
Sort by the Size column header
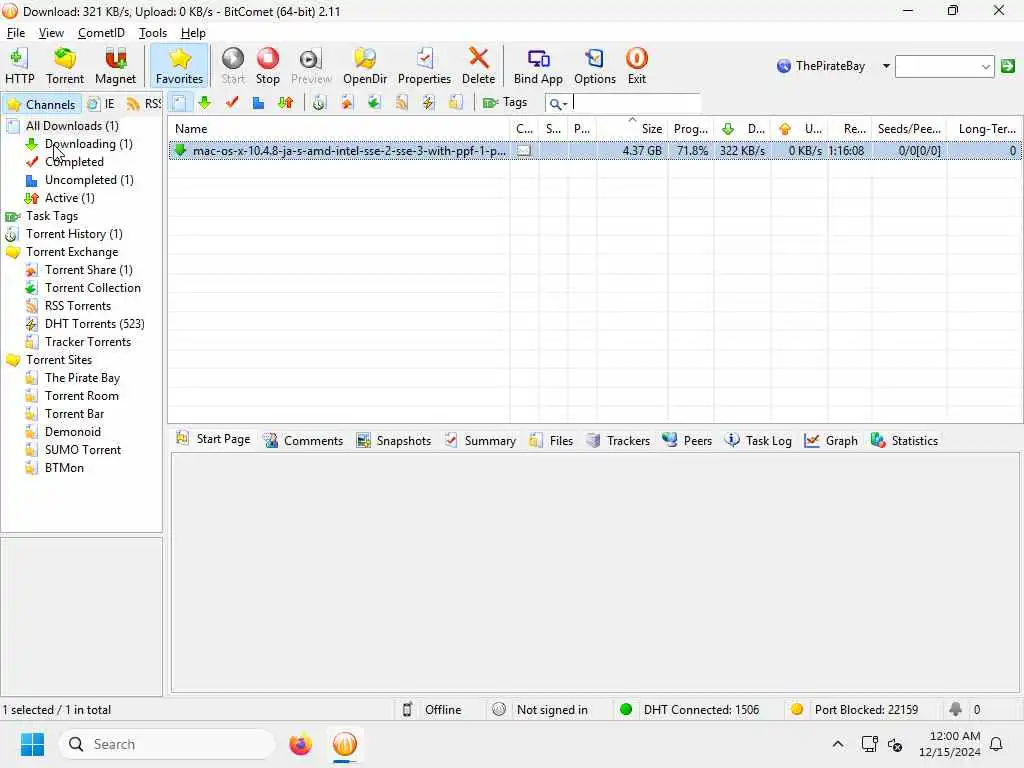tap(632, 129)
